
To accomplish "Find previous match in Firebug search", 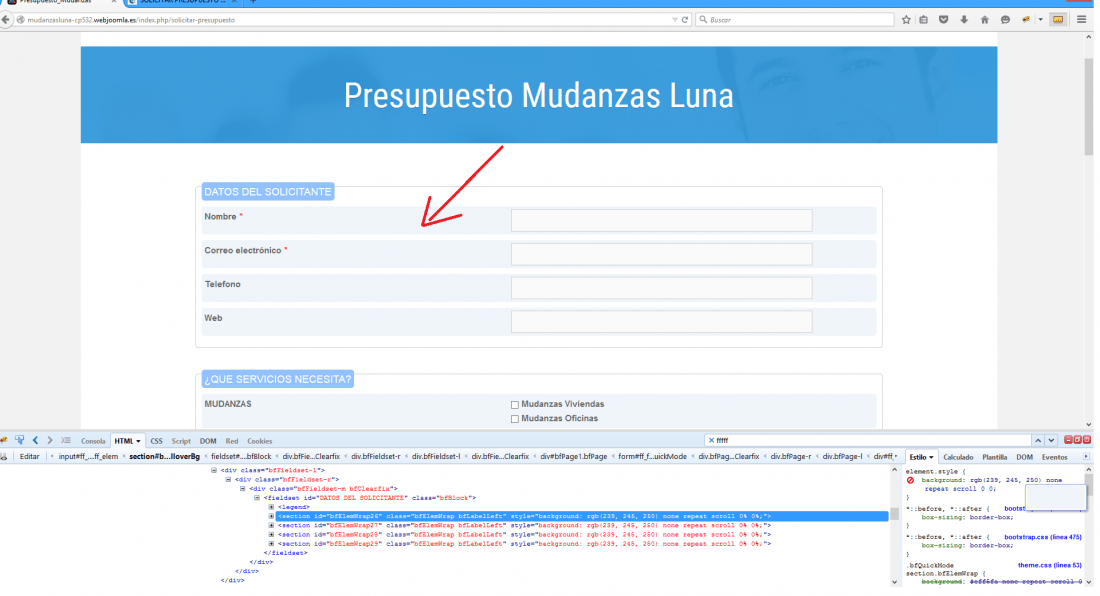I will point(1038,440).
